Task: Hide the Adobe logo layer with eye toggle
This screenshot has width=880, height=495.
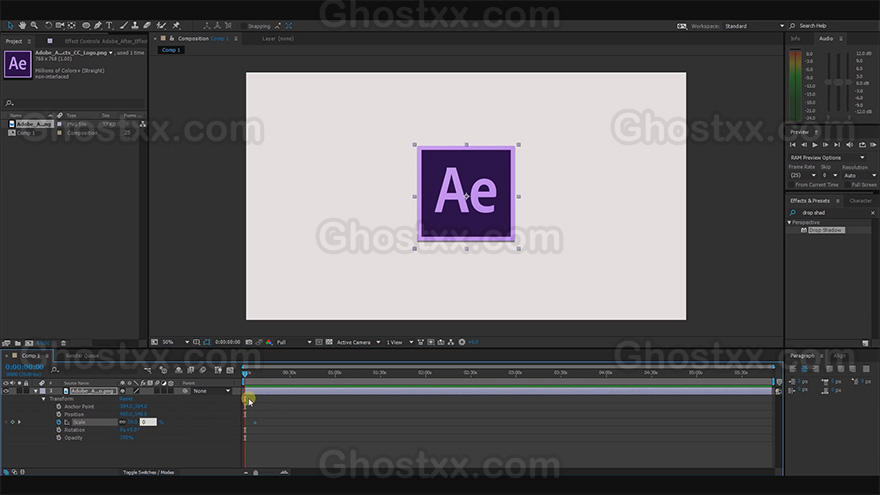Action: click(x=6, y=391)
